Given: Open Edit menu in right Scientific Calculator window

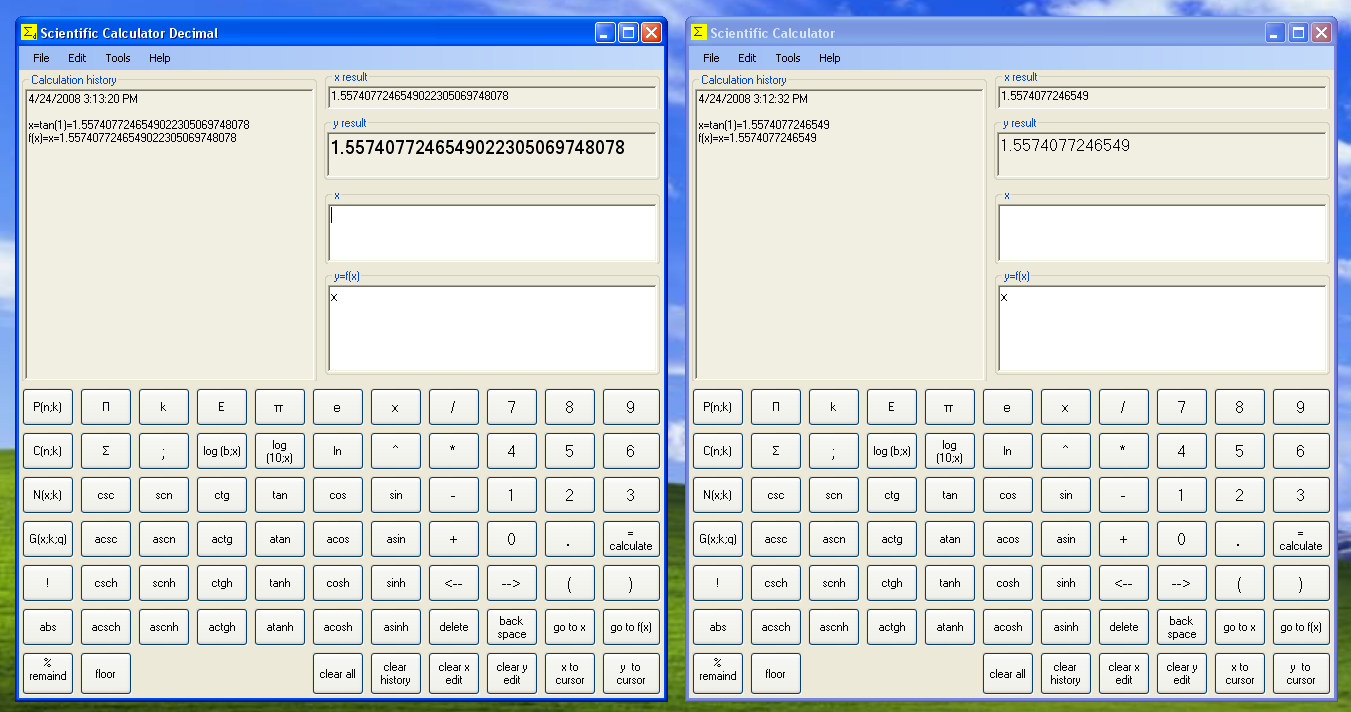Looking at the screenshot, I should [747, 58].
